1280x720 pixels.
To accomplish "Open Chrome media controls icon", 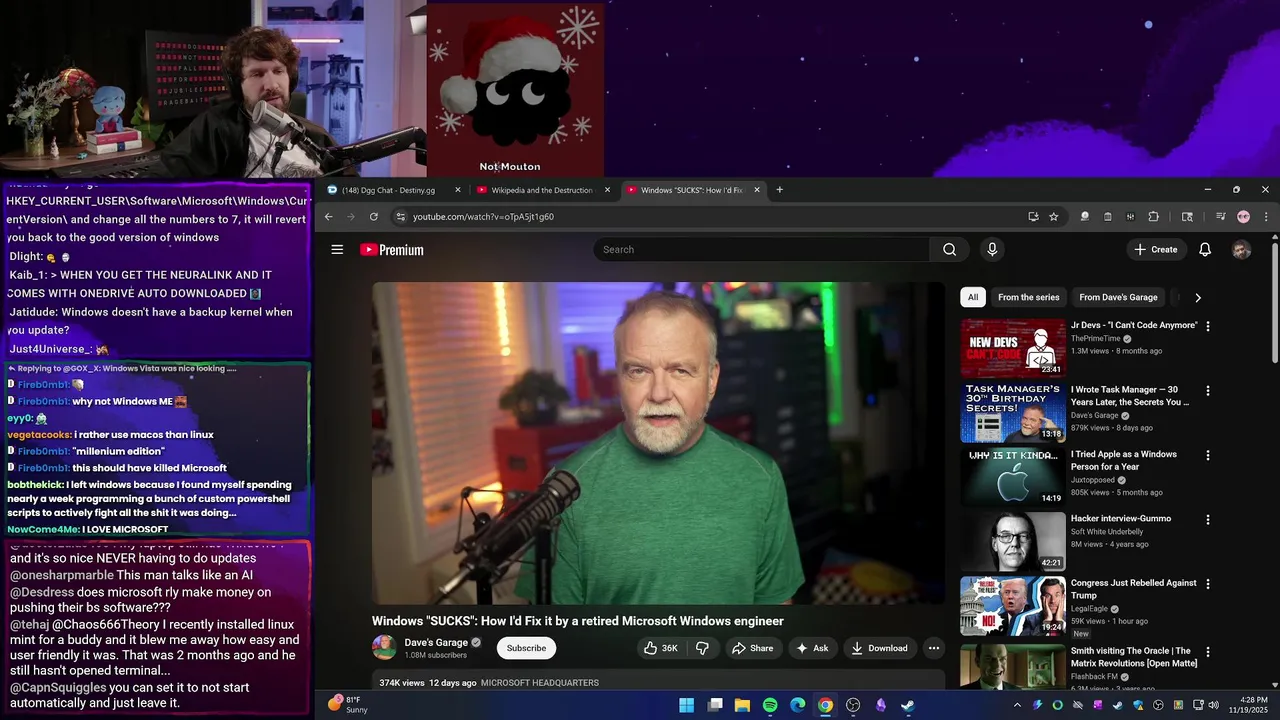I will point(1220,217).
